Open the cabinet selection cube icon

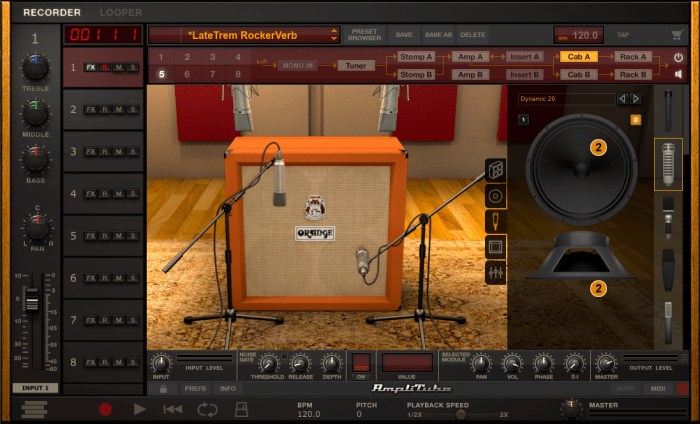pos(496,170)
